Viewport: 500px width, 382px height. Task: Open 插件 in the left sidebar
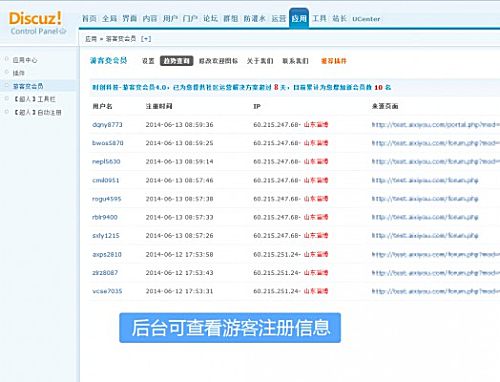click(19, 73)
